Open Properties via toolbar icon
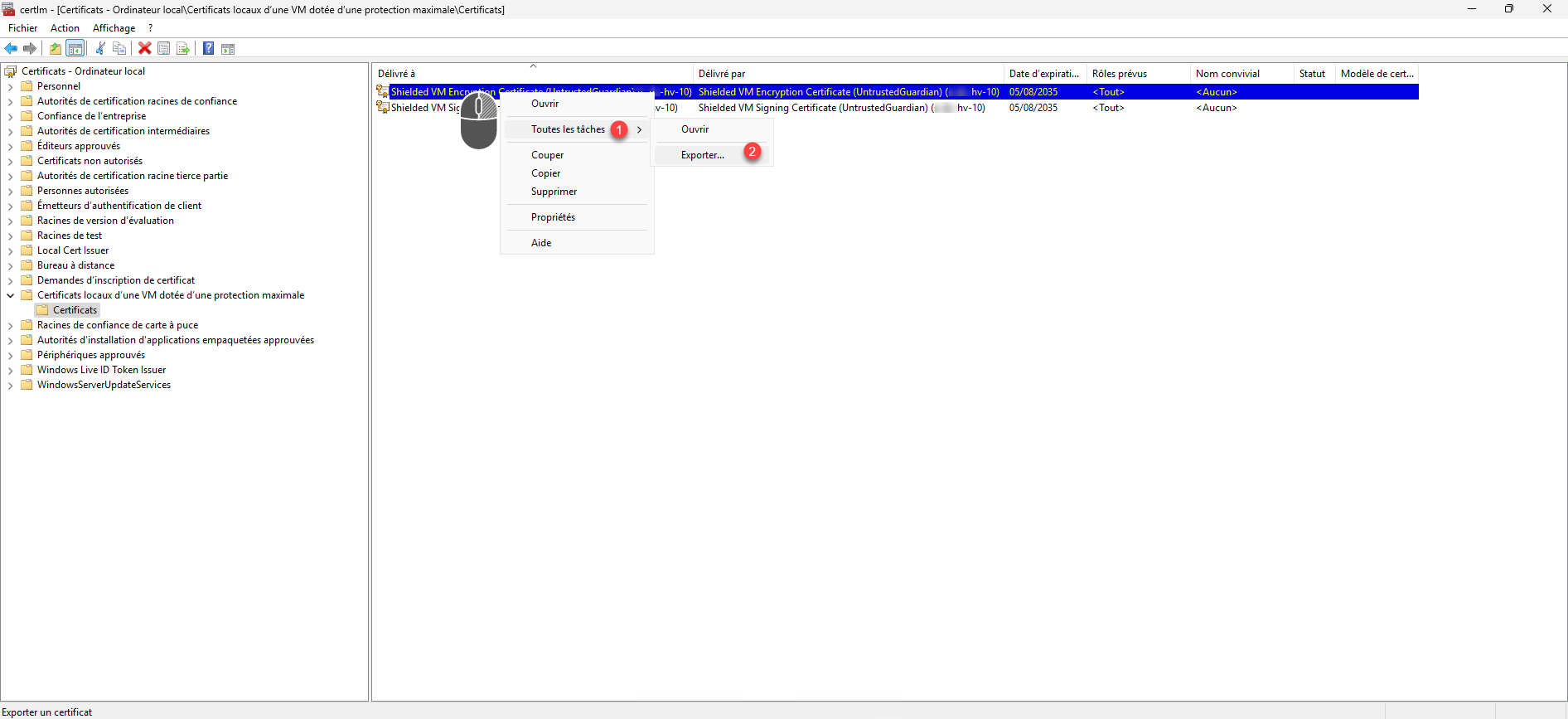Viewport: 1568px width, 719px height. tap(164, 49)
